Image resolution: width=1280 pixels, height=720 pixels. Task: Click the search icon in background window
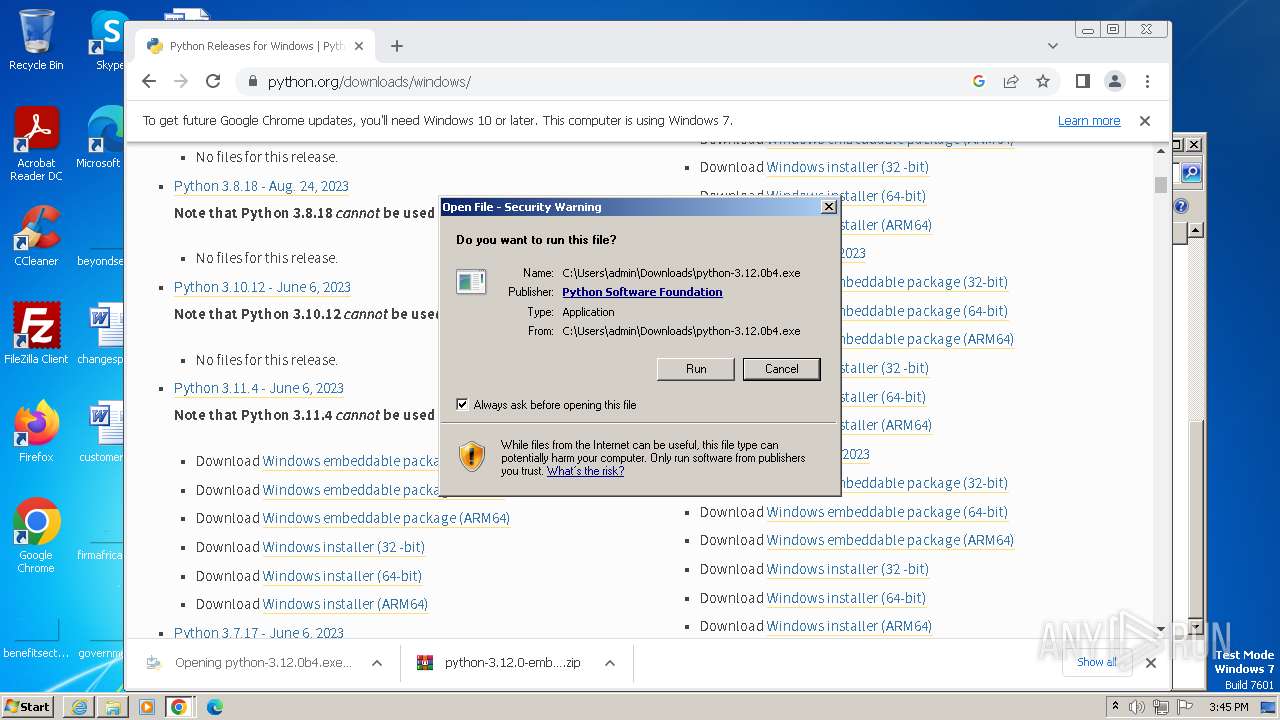click(1190, 173)
